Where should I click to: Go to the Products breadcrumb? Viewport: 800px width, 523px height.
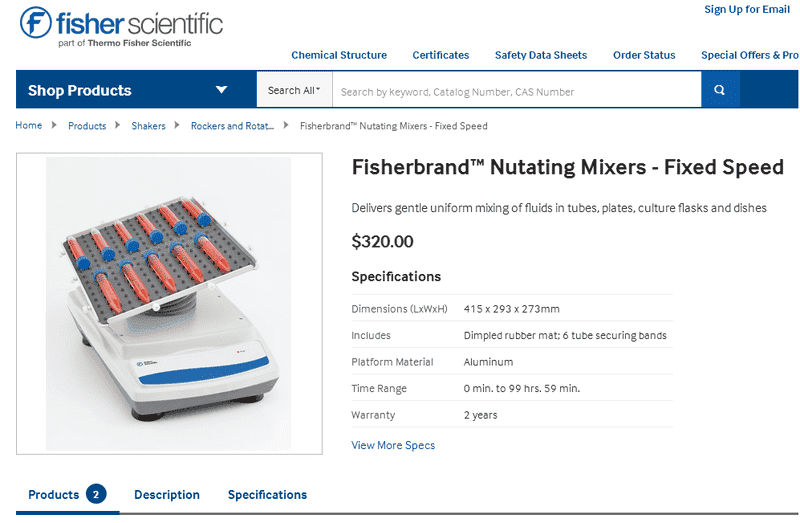87,126
